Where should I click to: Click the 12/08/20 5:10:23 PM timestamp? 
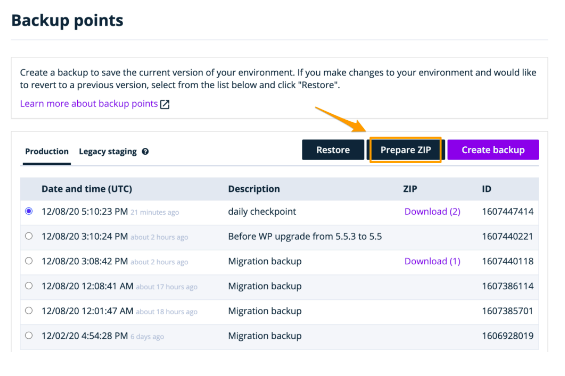coord(85,212)
